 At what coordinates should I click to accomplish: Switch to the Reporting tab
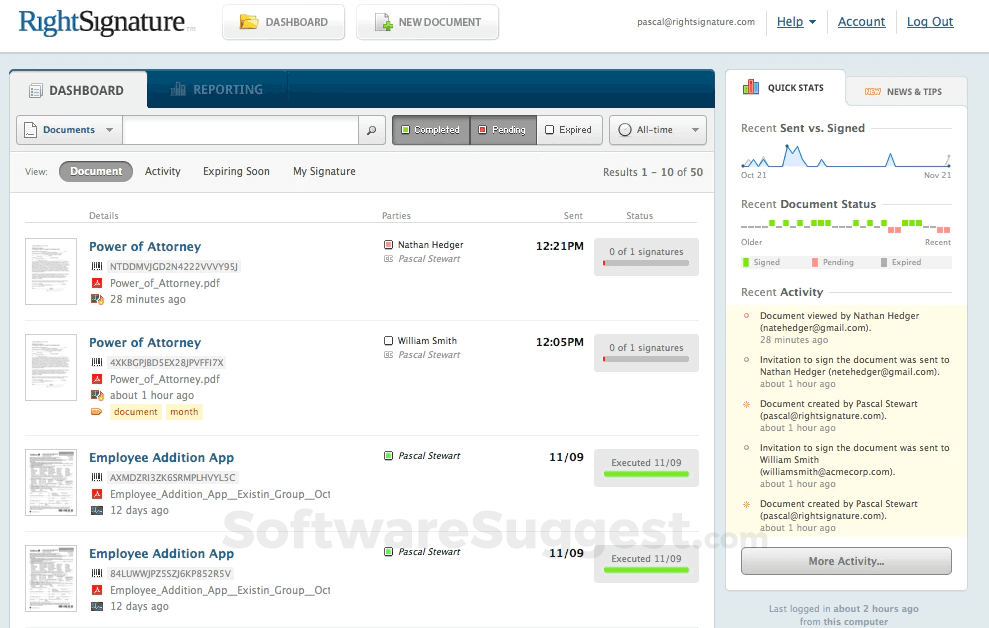click(216, 89)
